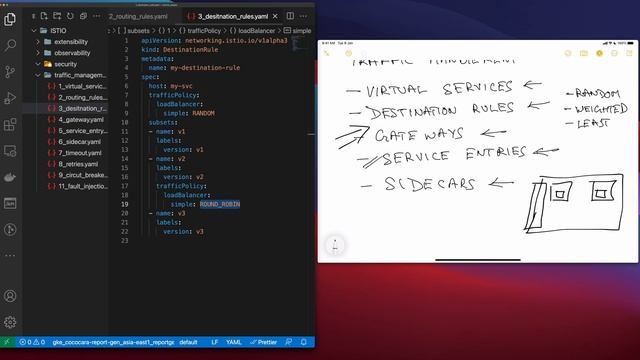Tap the collapse arrows icon in notes window

coord(326,53)
